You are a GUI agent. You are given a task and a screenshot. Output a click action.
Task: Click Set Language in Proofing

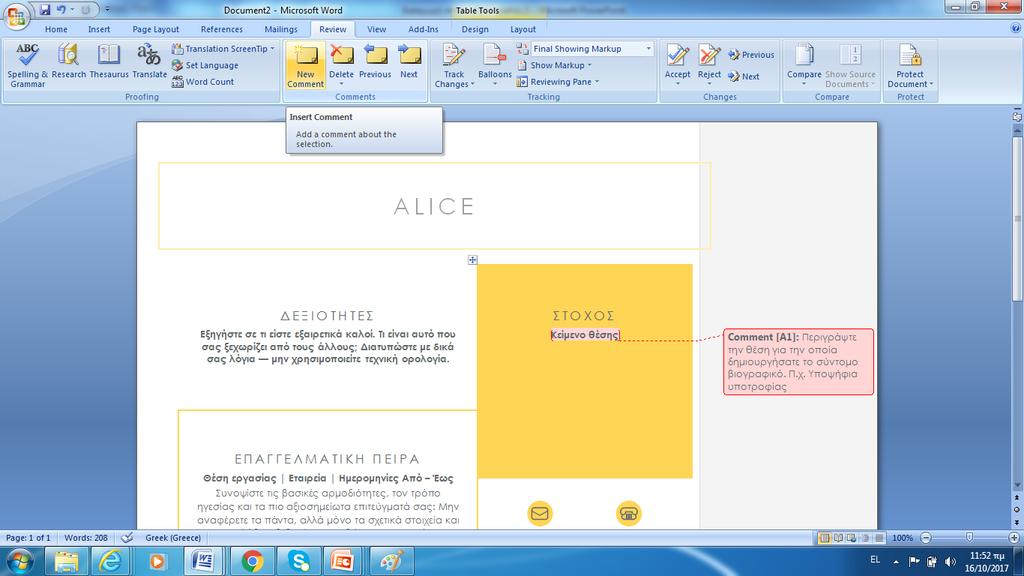point(205,65)
